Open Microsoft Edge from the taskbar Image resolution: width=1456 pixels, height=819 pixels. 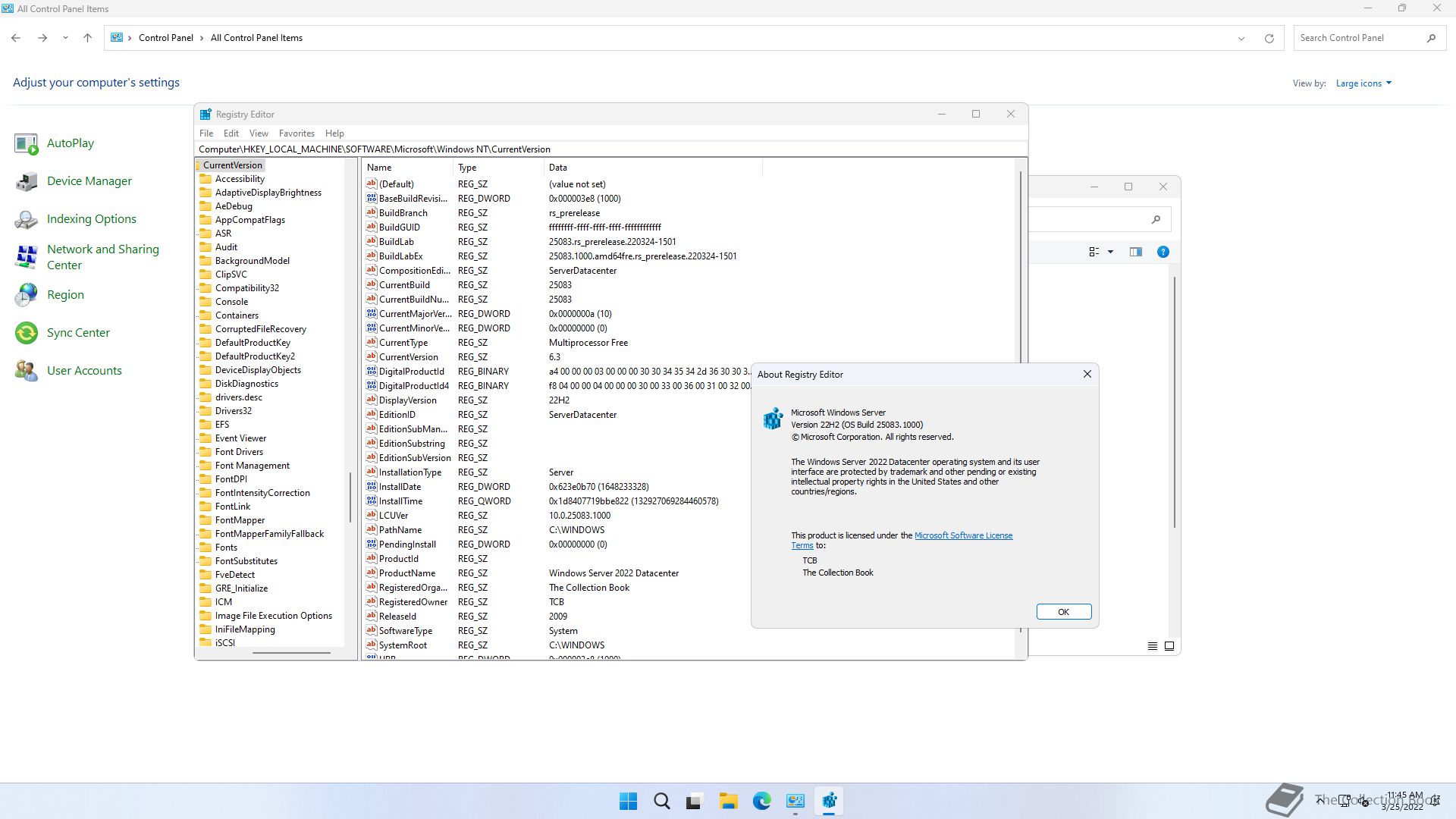point(761,801)
